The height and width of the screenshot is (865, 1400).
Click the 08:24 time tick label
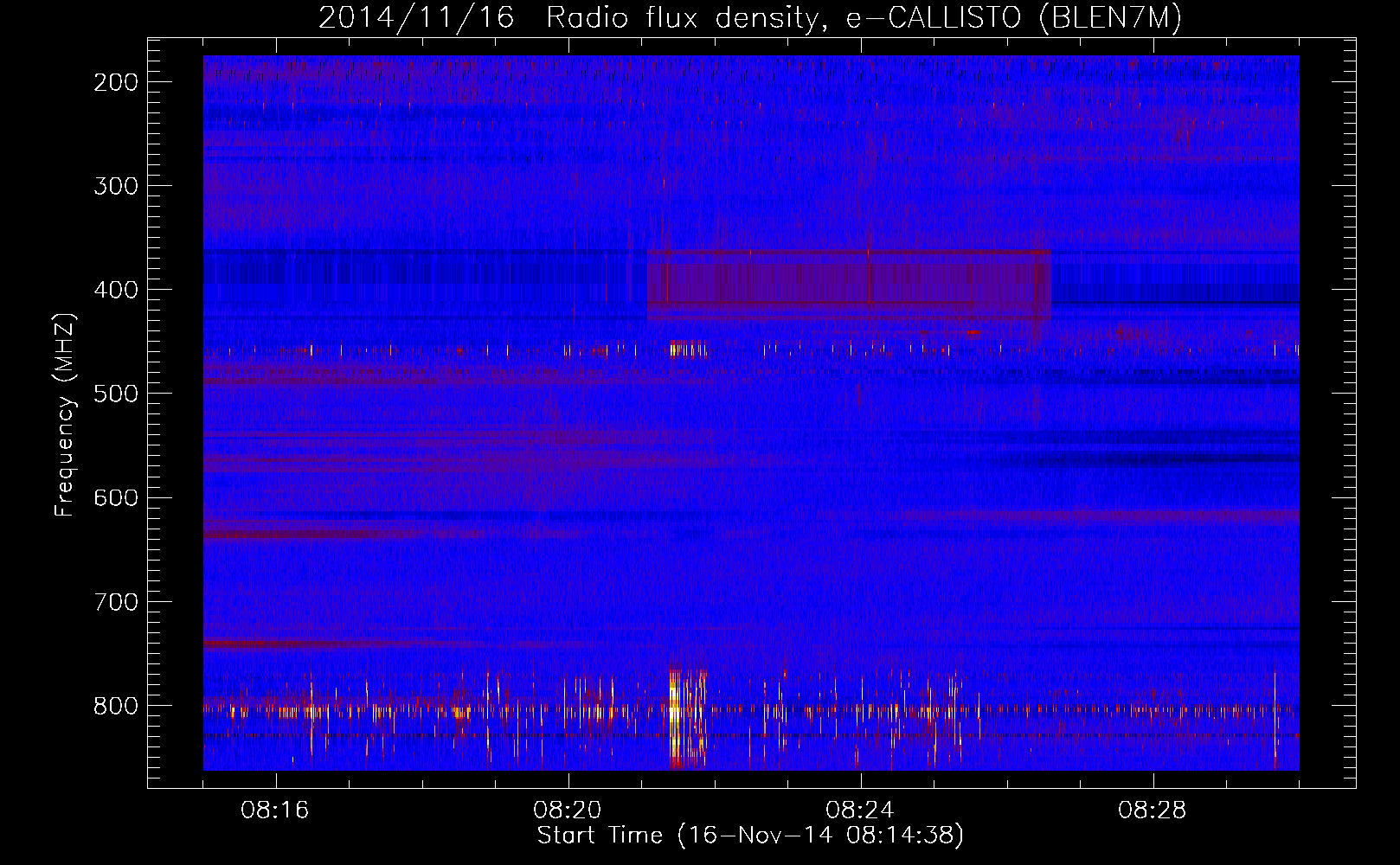pos(860,811)
